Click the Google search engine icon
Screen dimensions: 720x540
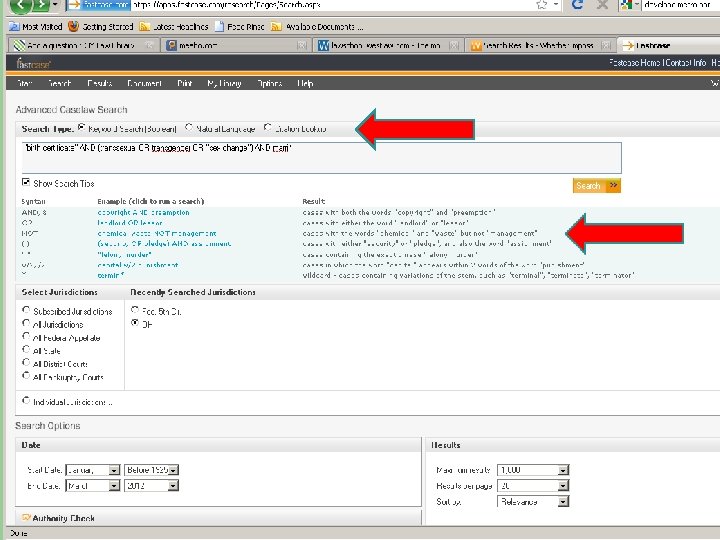[627, 5]
